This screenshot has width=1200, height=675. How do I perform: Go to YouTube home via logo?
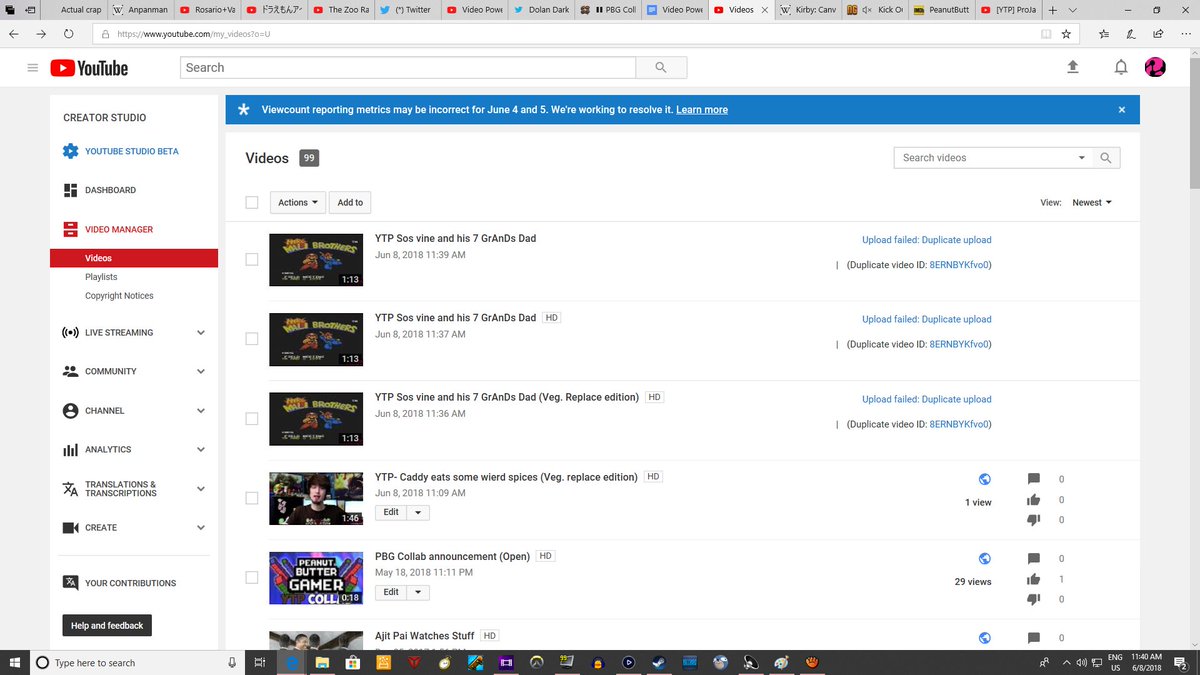89,68
